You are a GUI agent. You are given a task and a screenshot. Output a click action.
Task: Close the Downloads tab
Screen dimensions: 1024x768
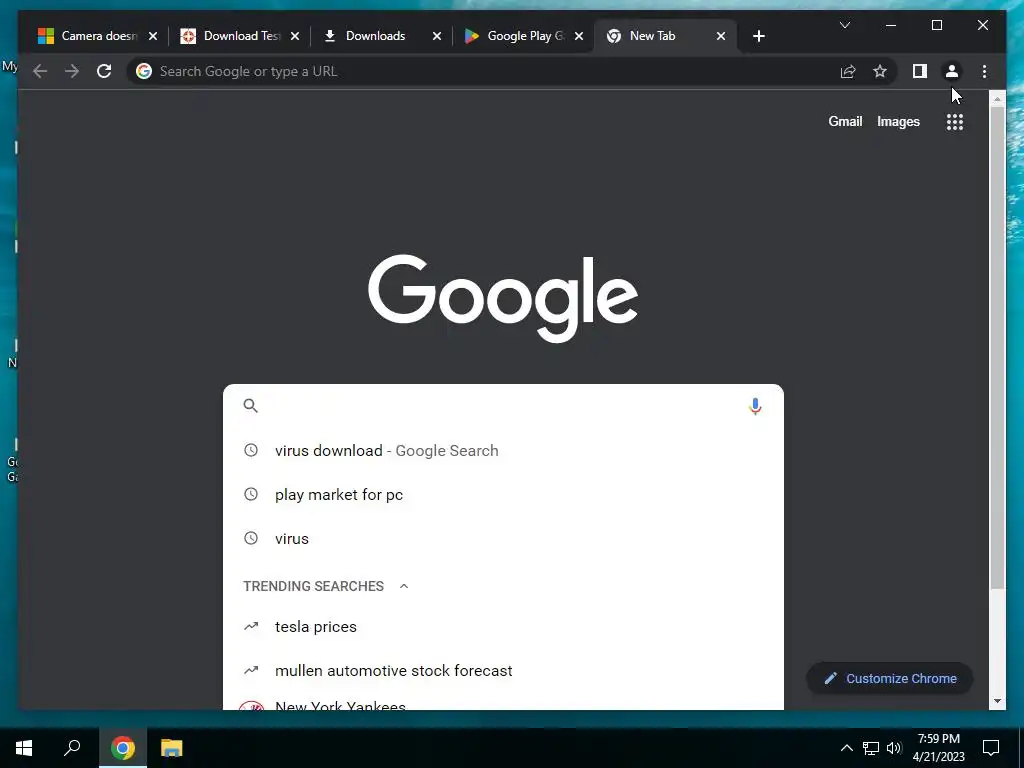(x=437, y=36)
